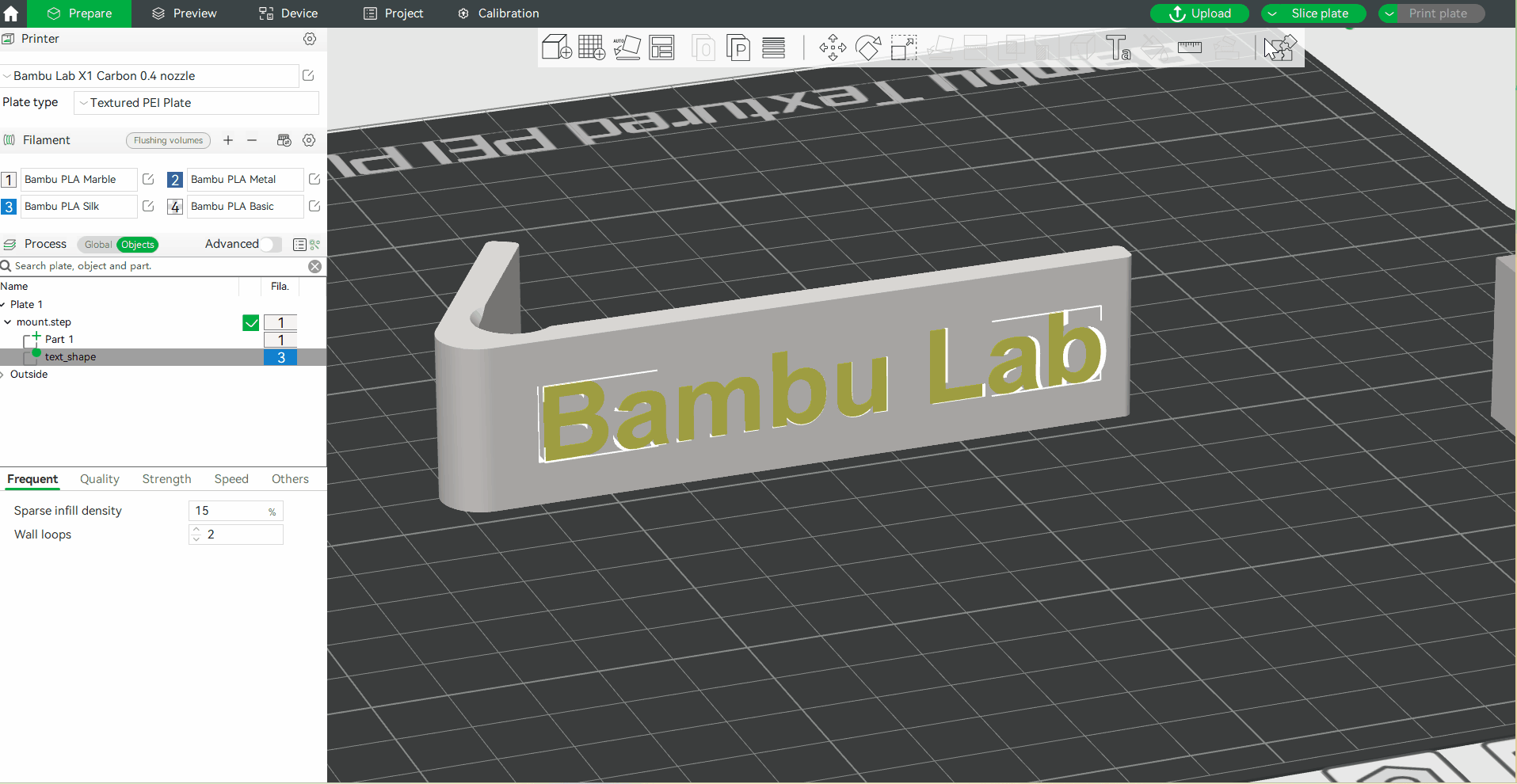Viewport: 1517px width, 784px height.
Task: Open the Speed settings tab
Action: tap(231, 479)
